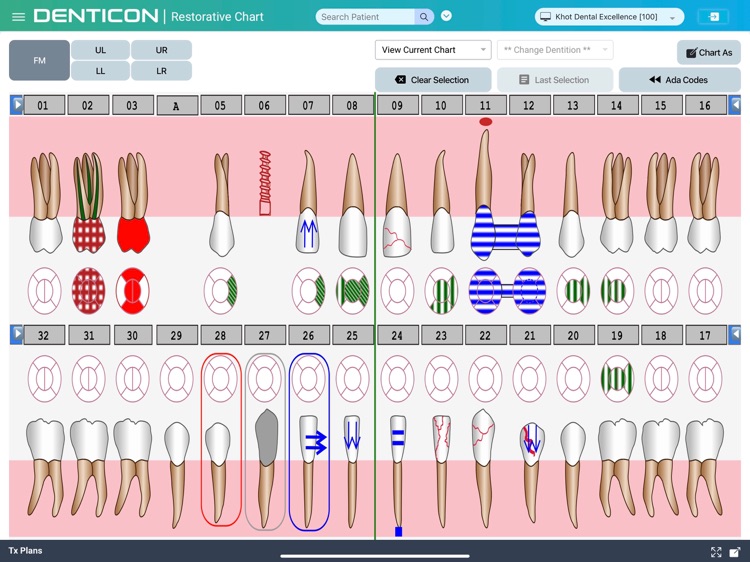Expand the upper row right arrow
The image size is (750, 562).
734,105
